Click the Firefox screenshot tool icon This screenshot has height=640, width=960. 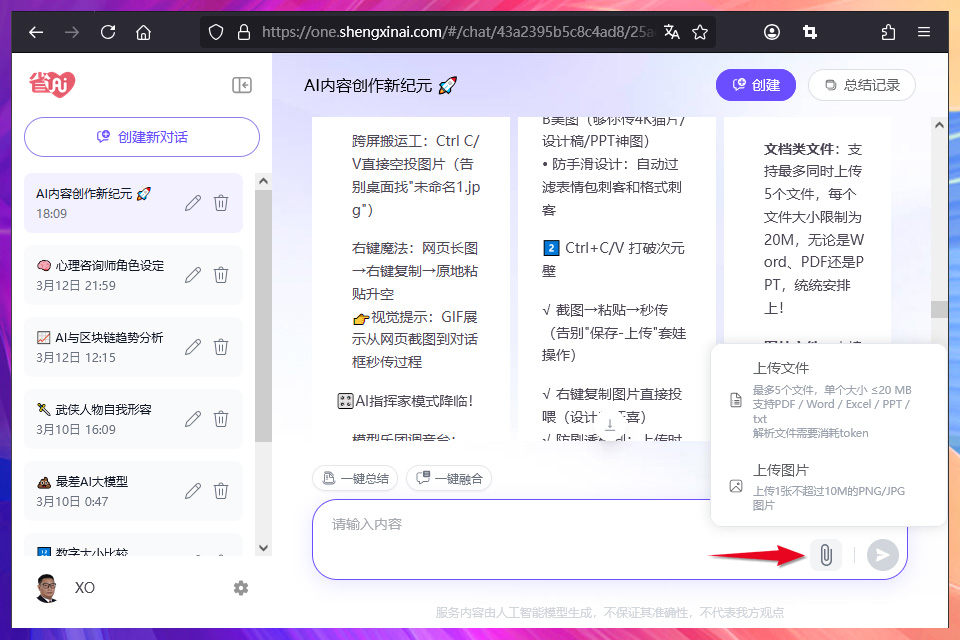810,31
